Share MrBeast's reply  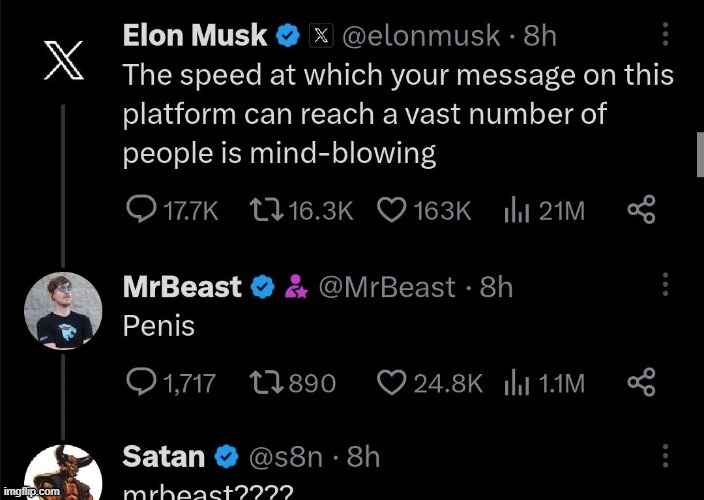click(x=640, y=382)
